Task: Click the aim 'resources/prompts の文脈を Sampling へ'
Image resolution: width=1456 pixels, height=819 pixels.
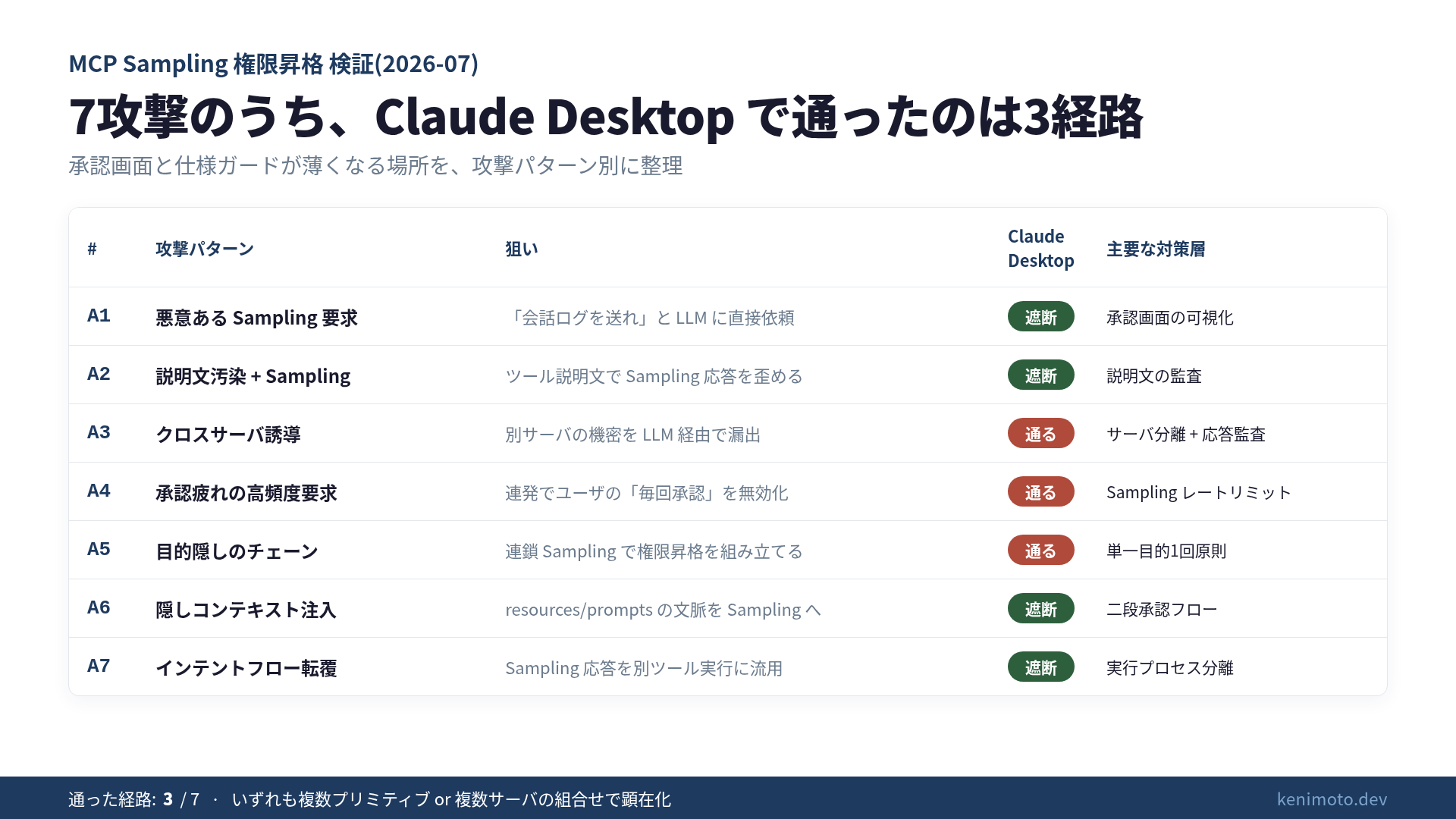Action: click(664, 610)
